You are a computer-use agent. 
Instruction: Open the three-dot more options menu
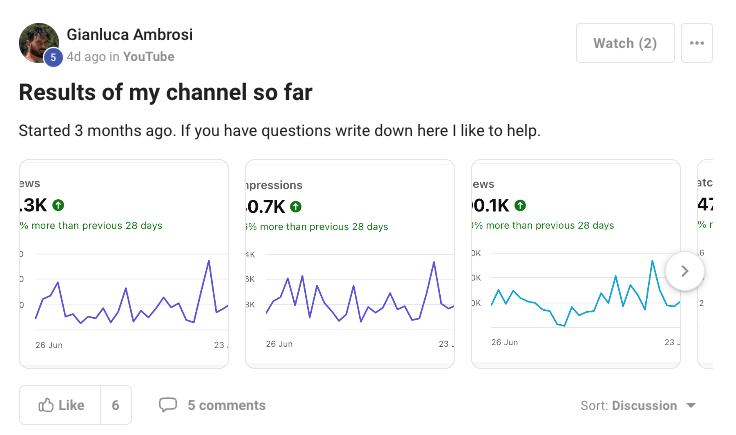pyautogui.click(x=697, y=43)
